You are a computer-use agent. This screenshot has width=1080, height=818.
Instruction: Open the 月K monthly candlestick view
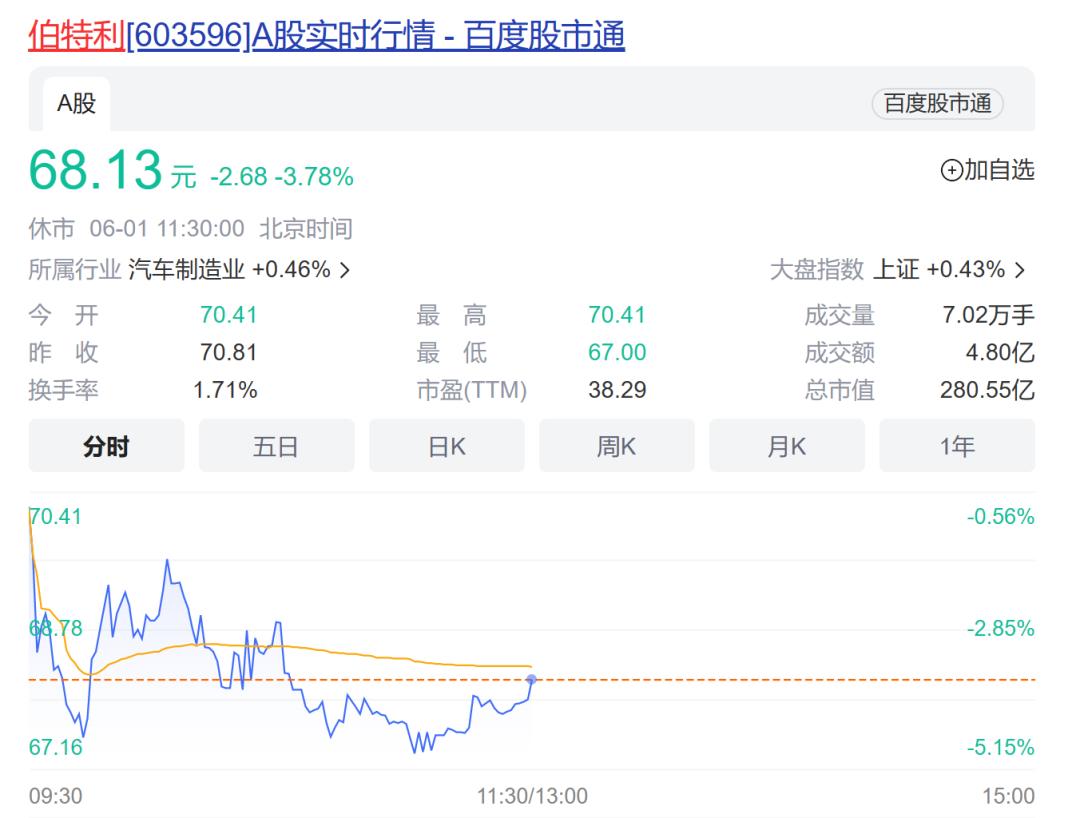[787, 447]
